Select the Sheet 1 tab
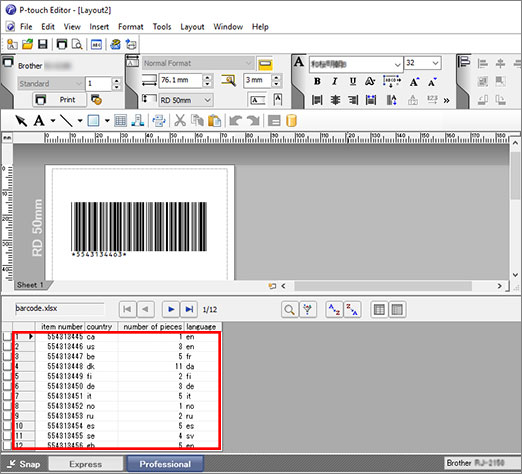The width and height of the screenshot is (522, 474). [30, 285]
